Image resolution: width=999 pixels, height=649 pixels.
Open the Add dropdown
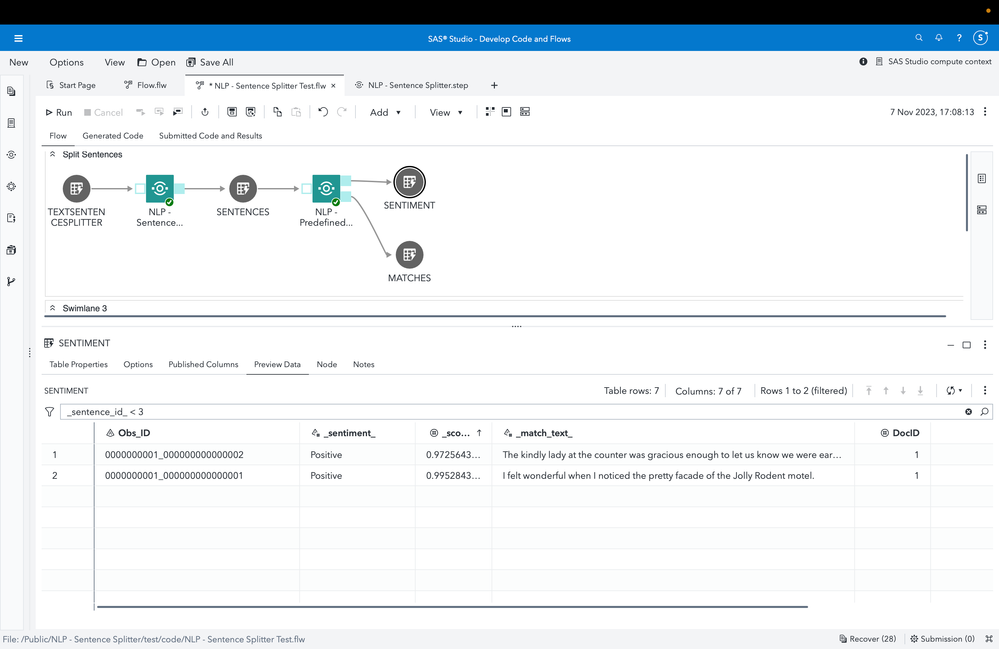coord(385,112)
